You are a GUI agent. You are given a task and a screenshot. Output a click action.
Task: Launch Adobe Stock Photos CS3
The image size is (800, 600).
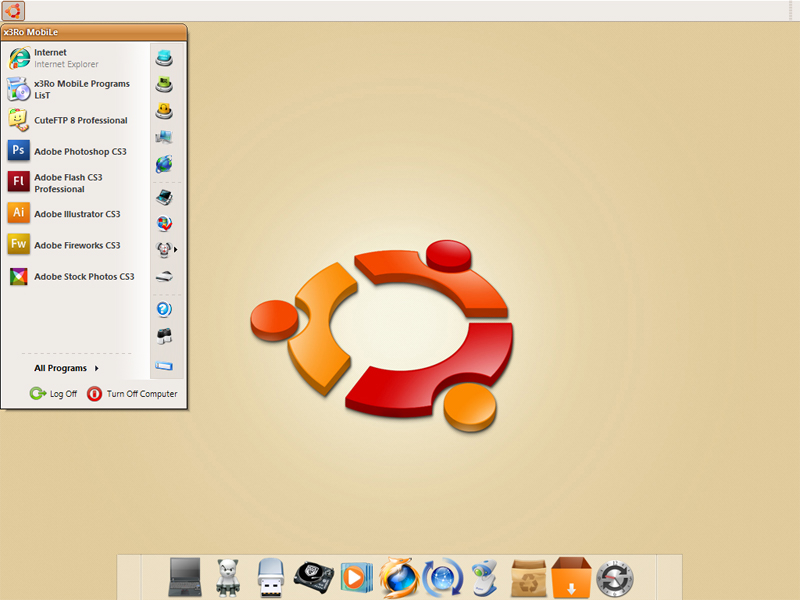click(x=77, y=276)
